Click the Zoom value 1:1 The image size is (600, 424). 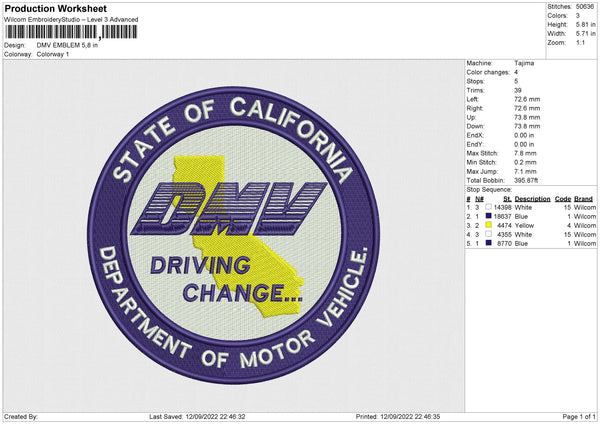(x=580, y=42)
